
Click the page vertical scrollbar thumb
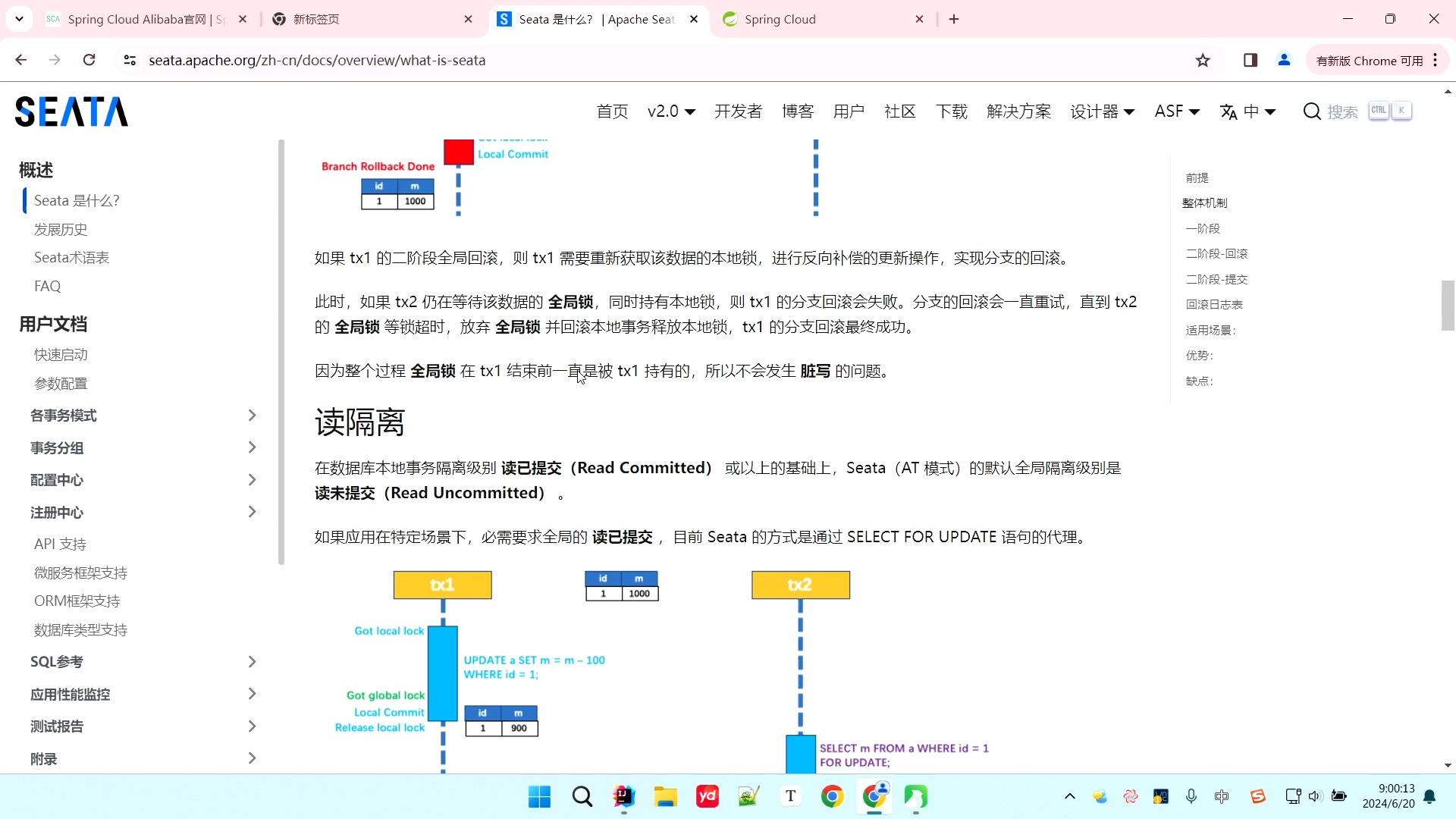(1448, 306)
